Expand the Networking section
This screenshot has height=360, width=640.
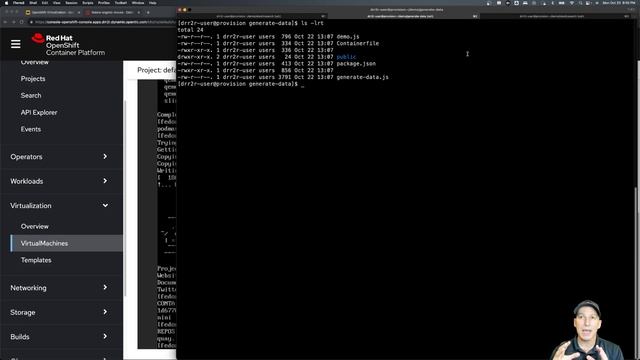tap(60, 287)
